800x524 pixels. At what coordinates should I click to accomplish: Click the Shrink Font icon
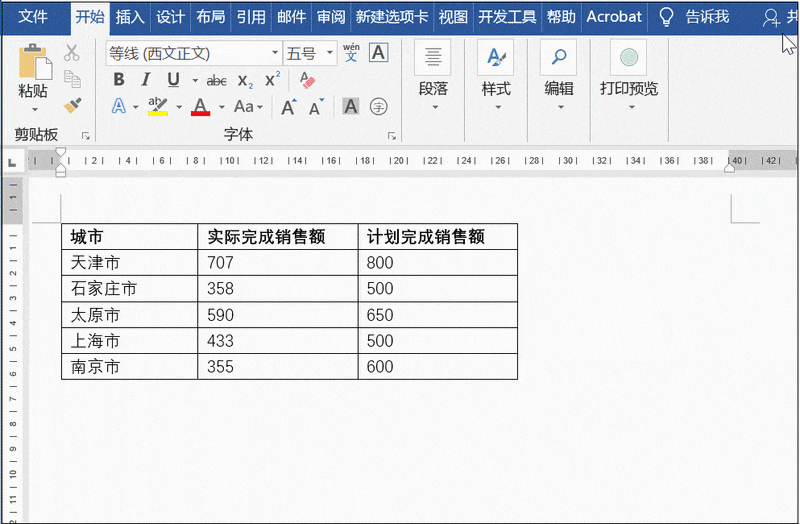coord(316,107)
